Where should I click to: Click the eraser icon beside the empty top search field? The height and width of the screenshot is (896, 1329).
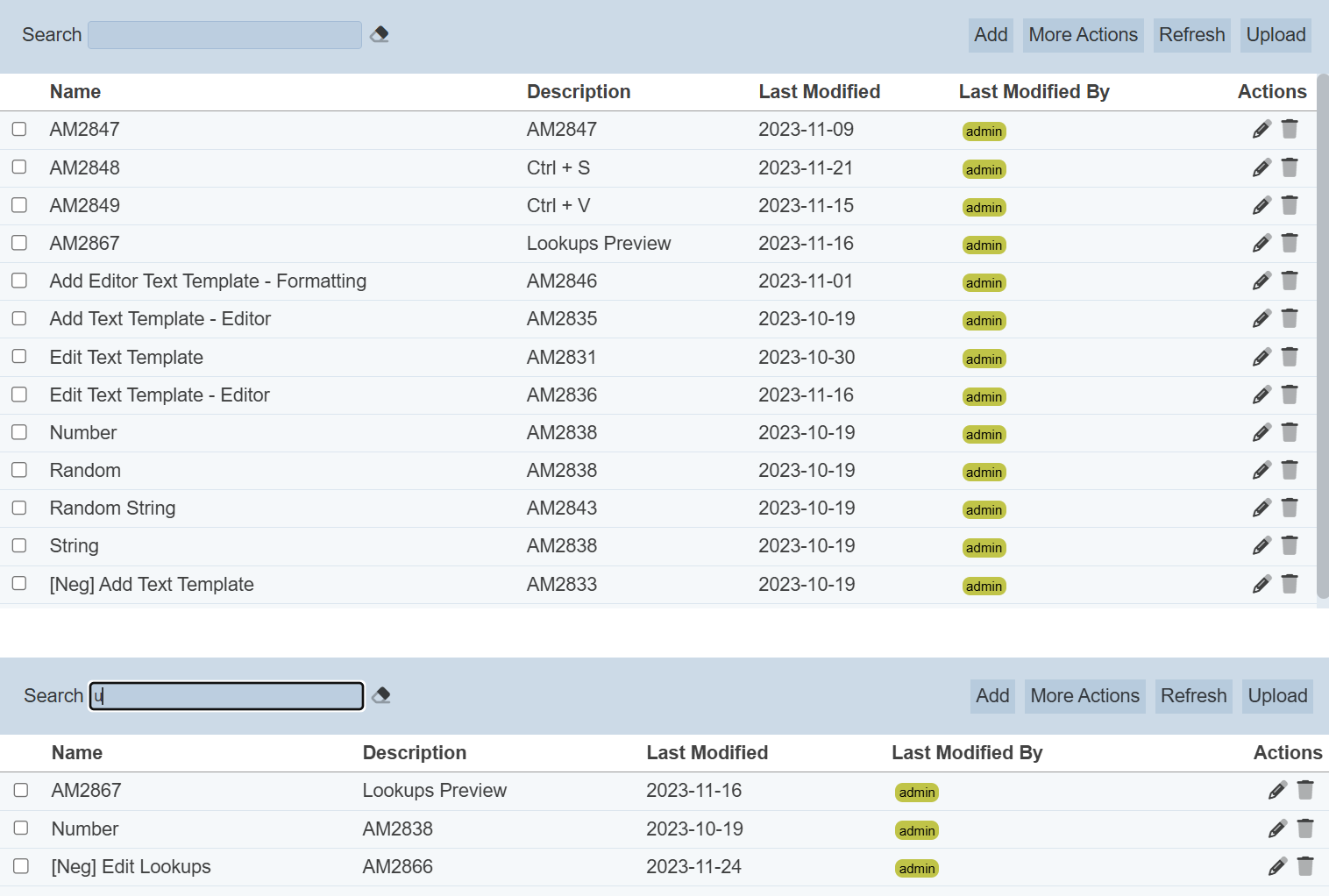point(380,34)
